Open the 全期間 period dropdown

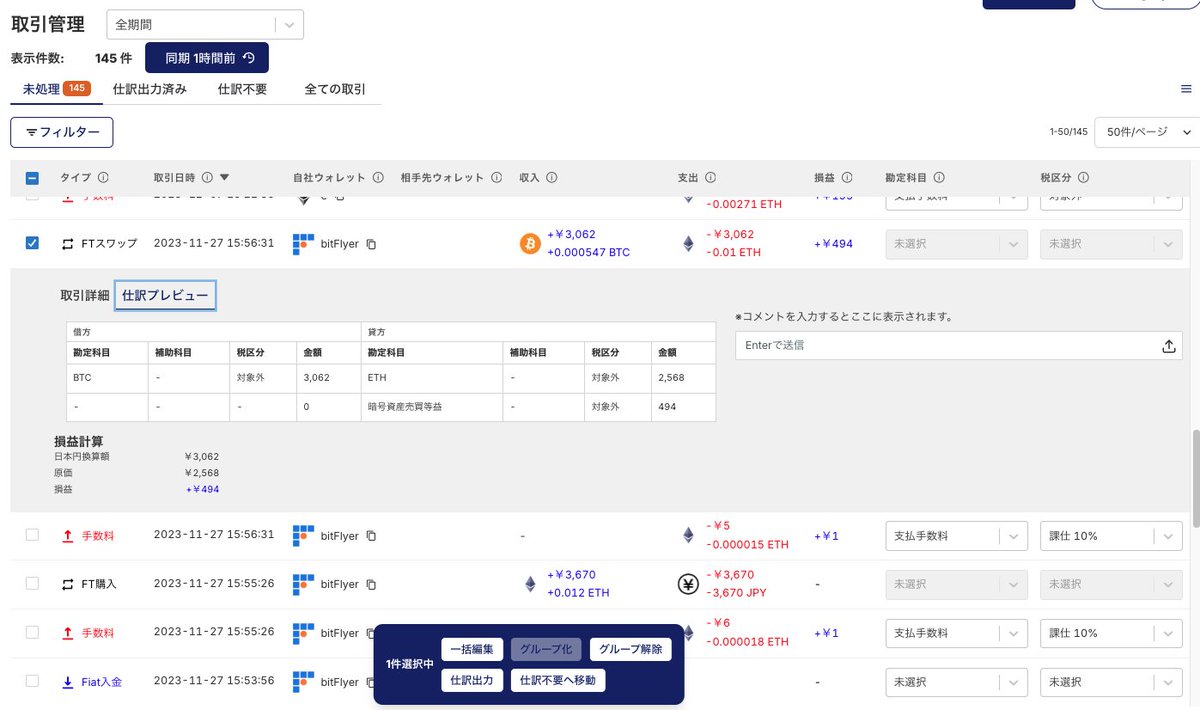[x=205, y=22]
